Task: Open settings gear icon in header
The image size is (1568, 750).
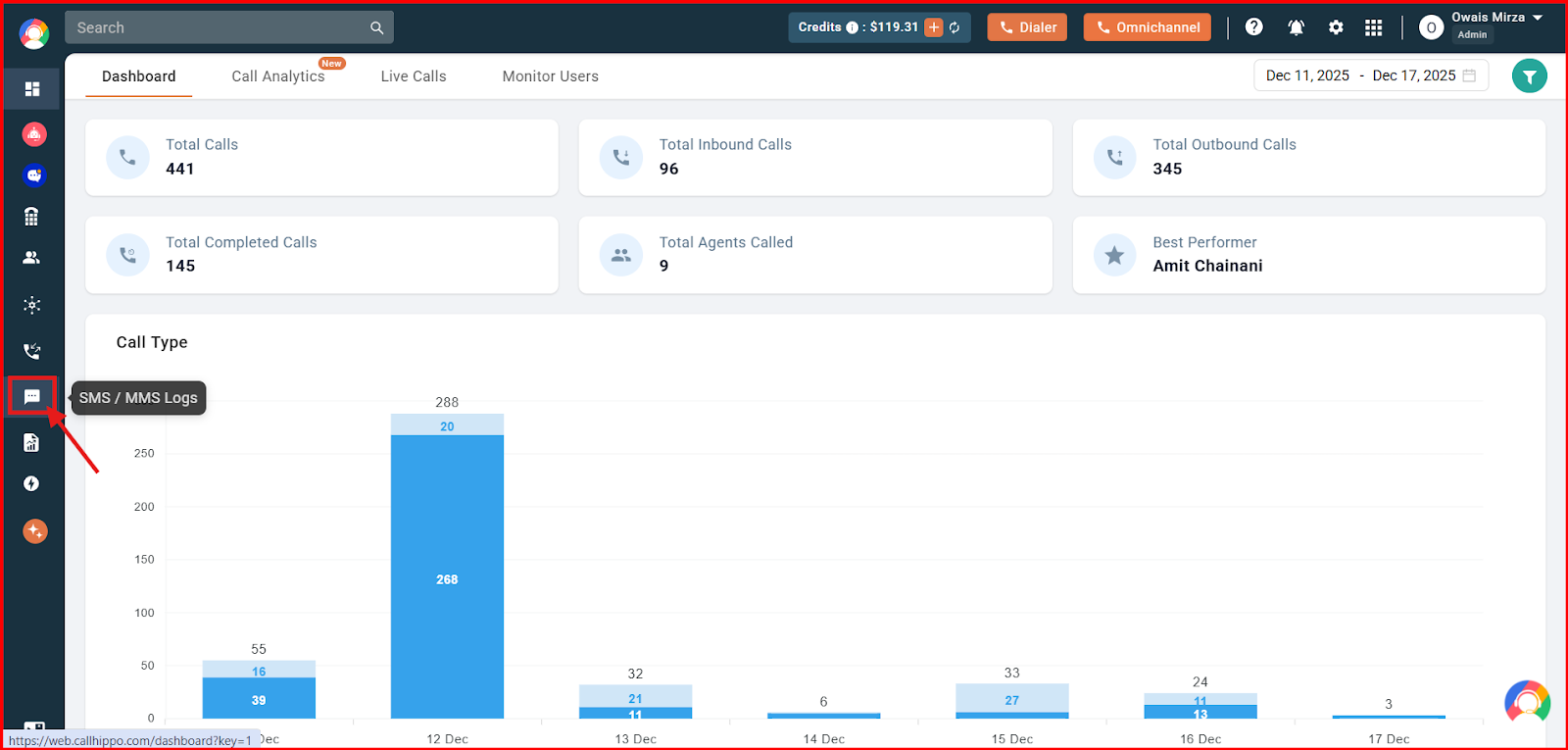Action: 1336,27
